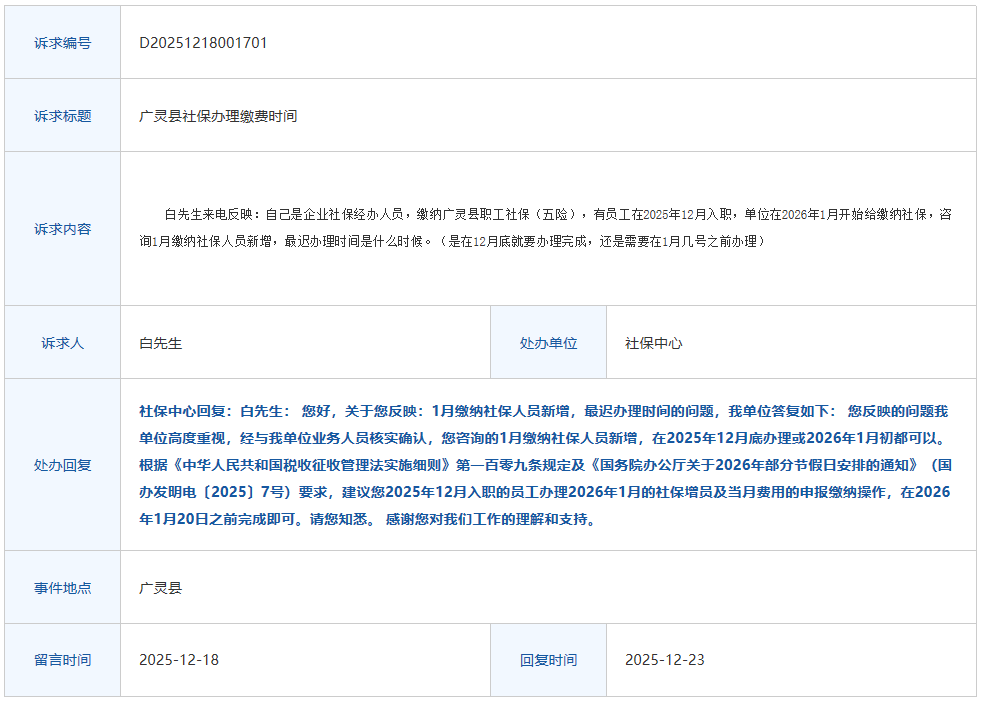This screenshot has height=703, width=981.
Task: Select the request number D20251218001701
Action: coord(203,43)
